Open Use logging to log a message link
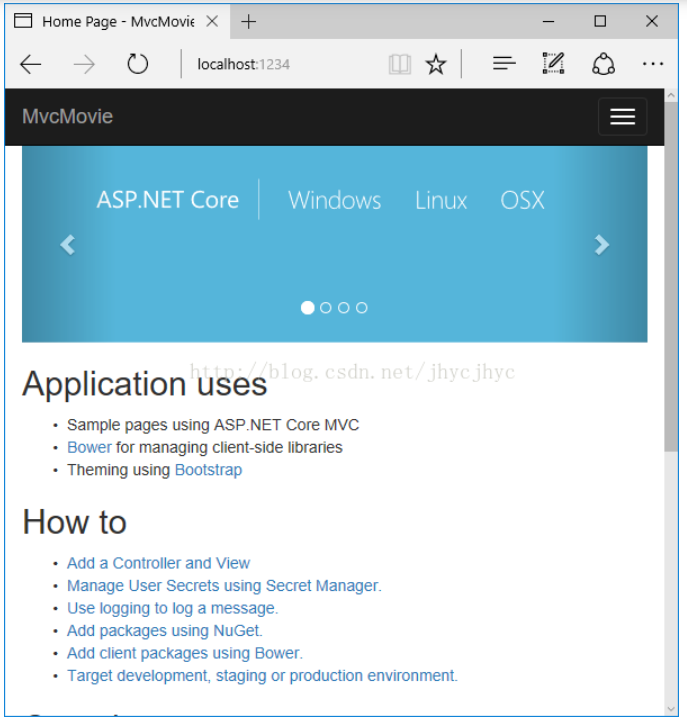This screenshot has width=687, height=718. pyautogui.click(x=173, y=608)
